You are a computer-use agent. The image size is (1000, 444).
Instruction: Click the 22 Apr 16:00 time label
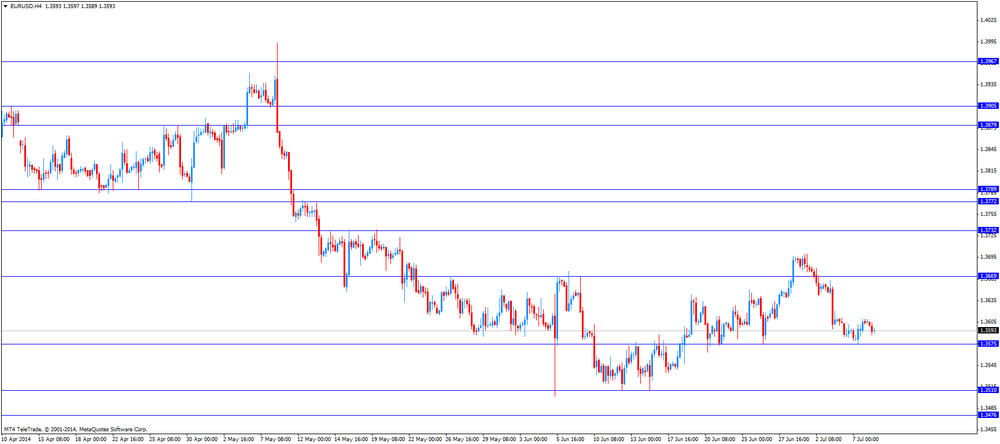click(128, 440)
